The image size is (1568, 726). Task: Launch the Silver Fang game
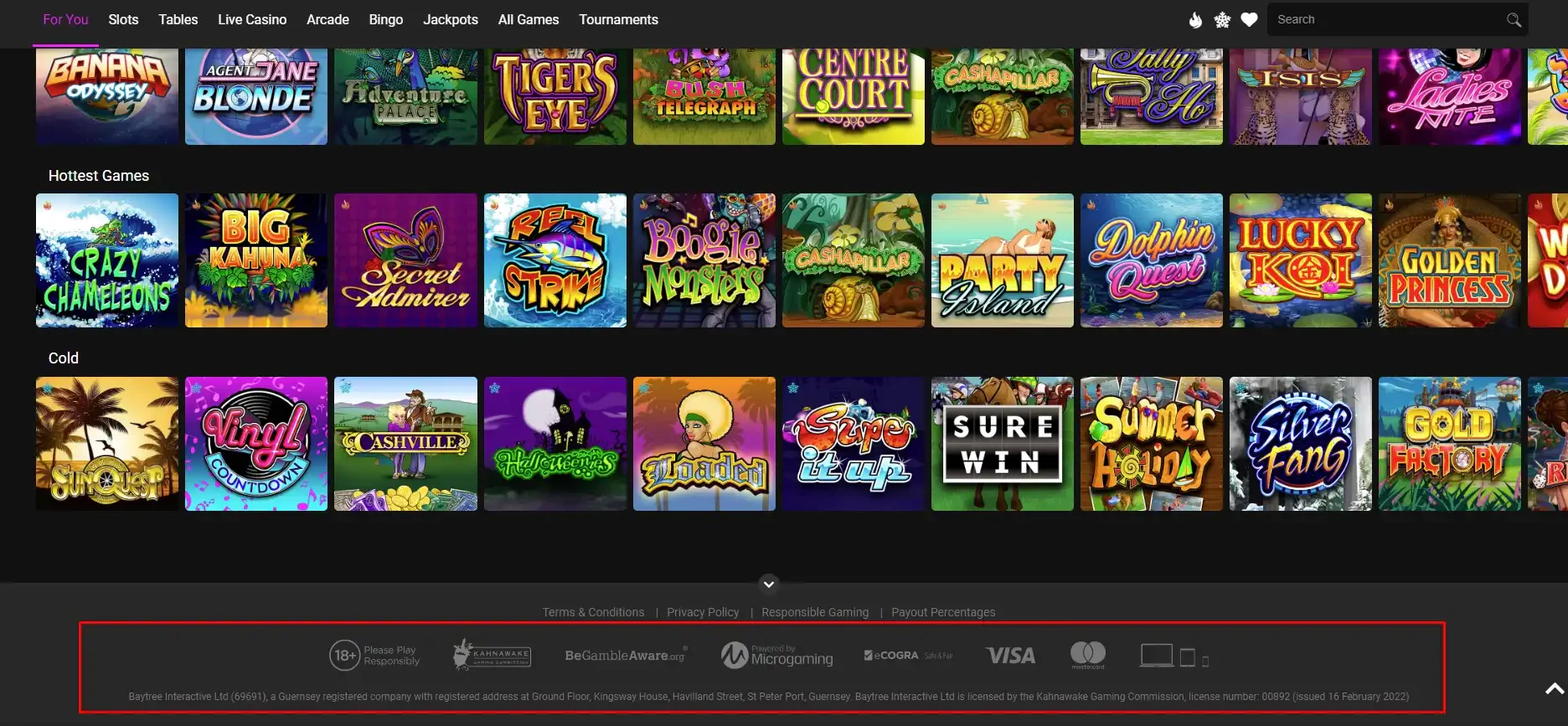(x=1301, y=444)
